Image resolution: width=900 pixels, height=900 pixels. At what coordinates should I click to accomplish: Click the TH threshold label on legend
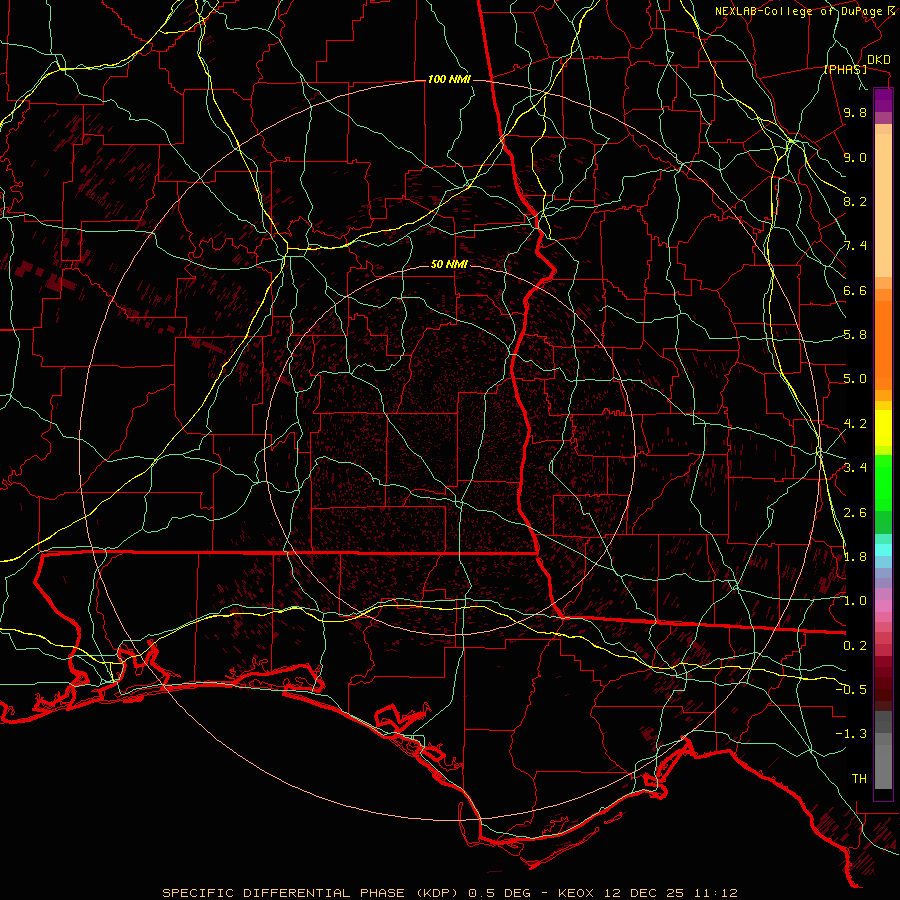coord(859,778)
